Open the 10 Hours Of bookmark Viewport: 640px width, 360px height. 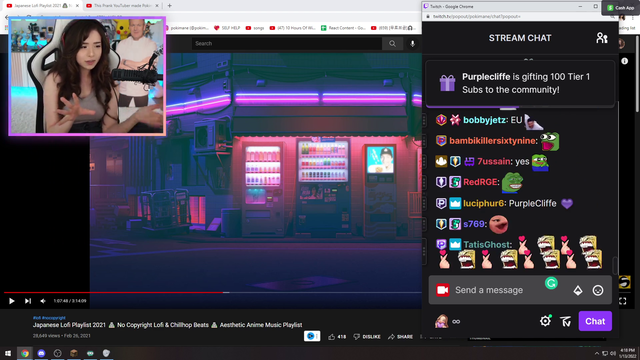(x=292, y=28)
